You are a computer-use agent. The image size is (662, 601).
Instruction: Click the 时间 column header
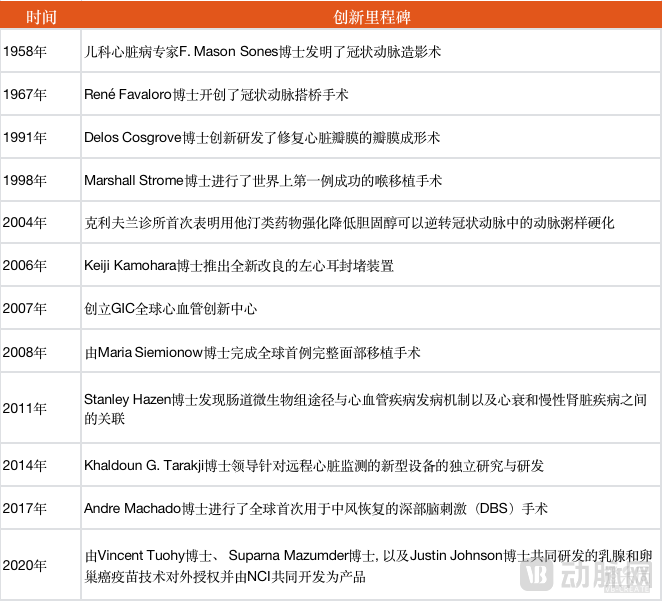pos(41,17)
